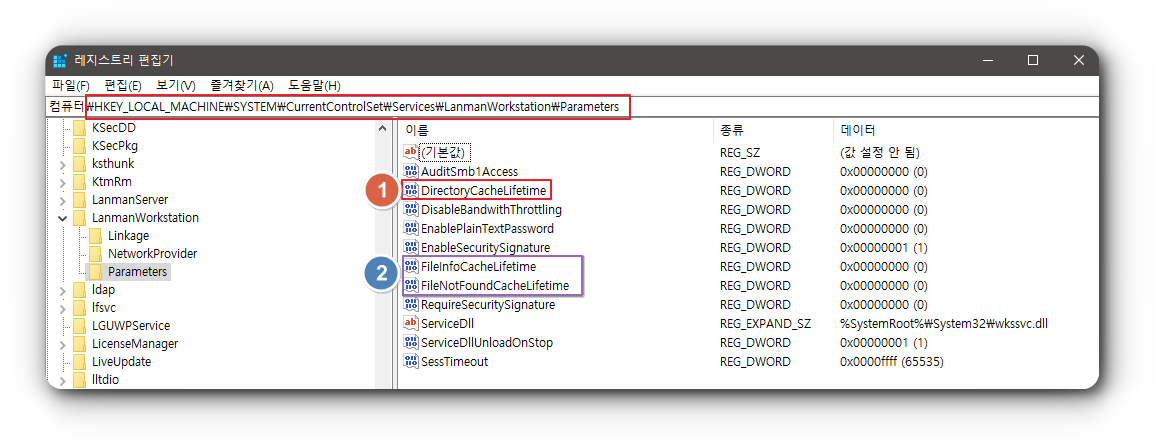
Task: Click the folder icon of Parameters key
Action: [x=96, y=271]
